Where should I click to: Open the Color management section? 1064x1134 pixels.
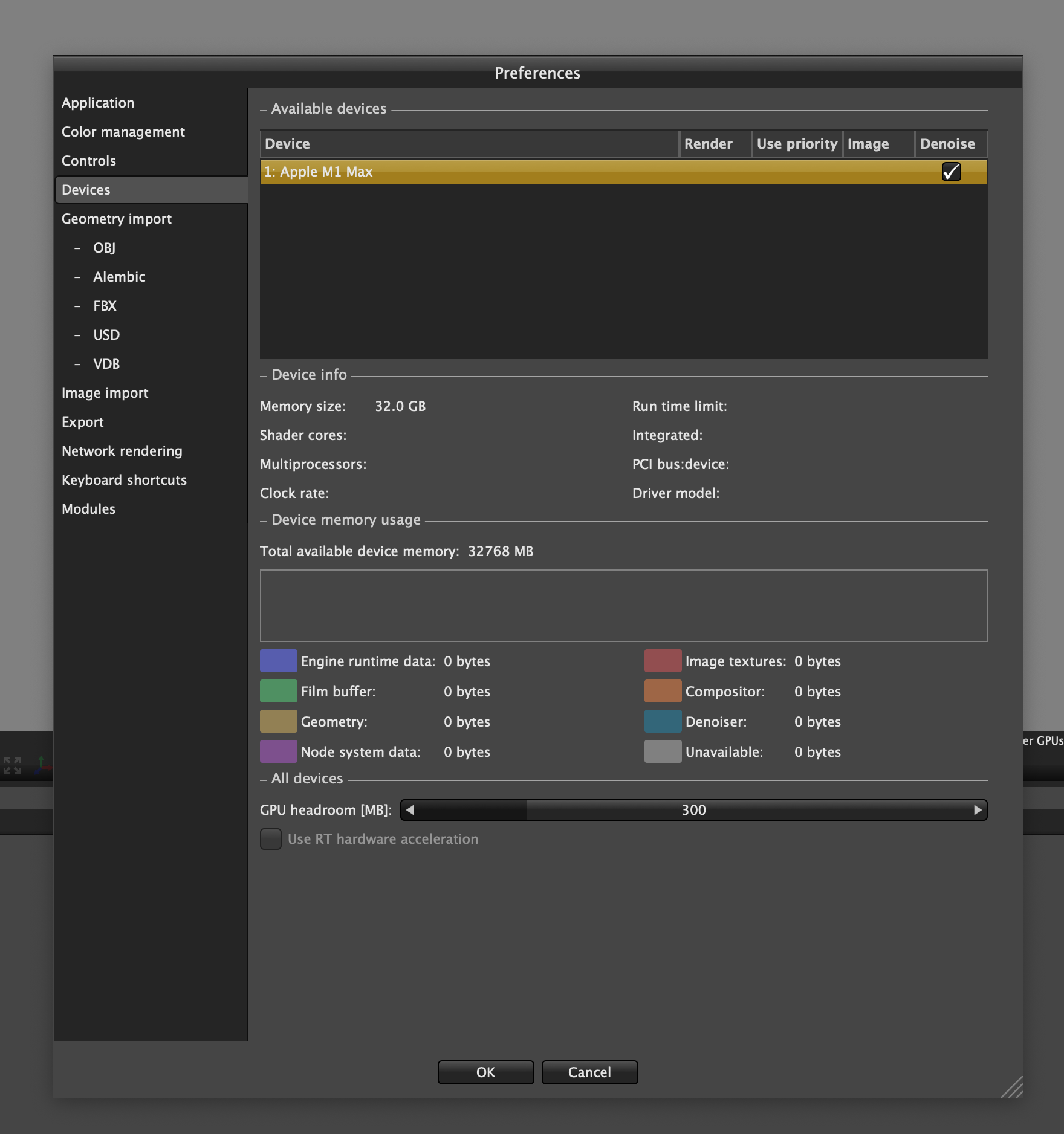pyautogui.click(x=123, y=132)
